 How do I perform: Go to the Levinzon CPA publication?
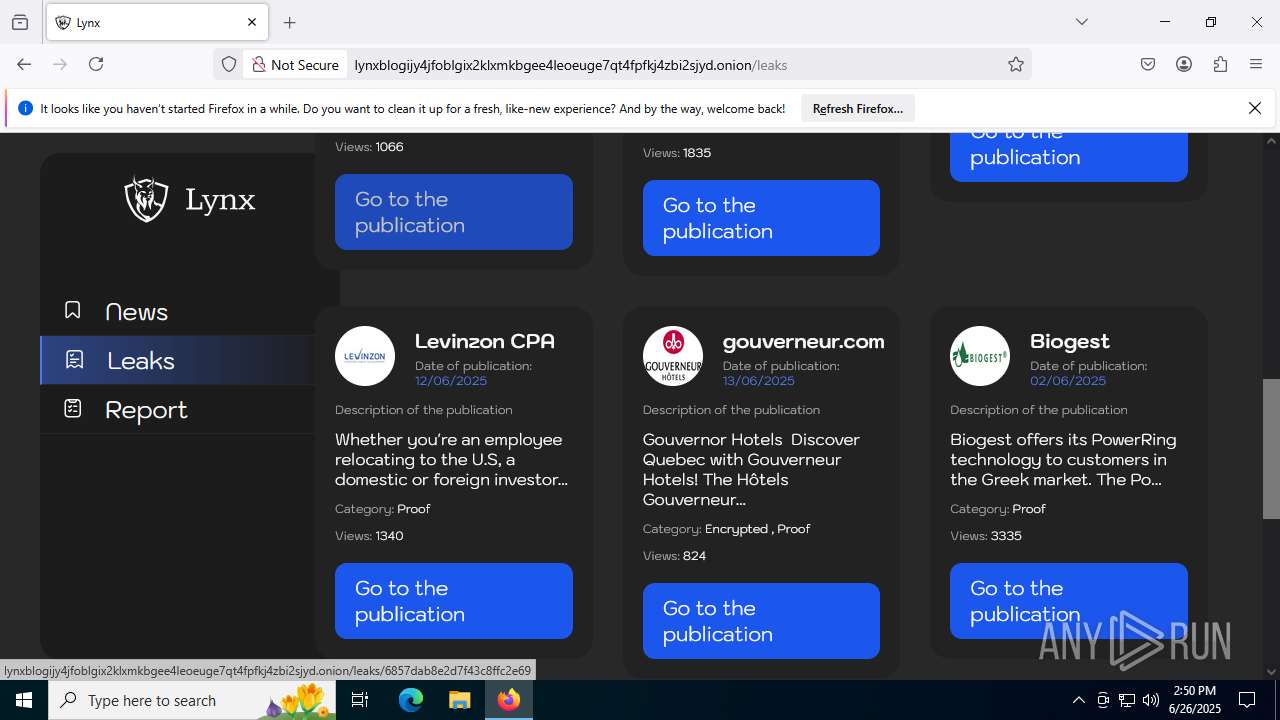click(454, 601)
